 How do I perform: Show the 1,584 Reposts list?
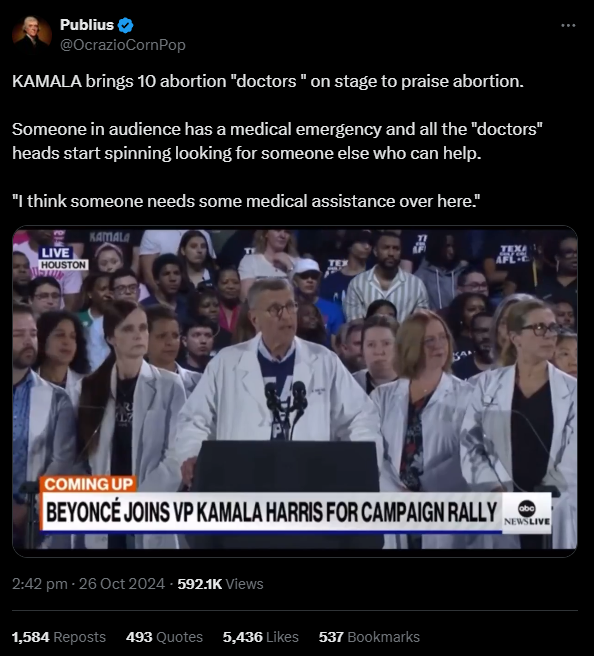[x=59, y=637]
